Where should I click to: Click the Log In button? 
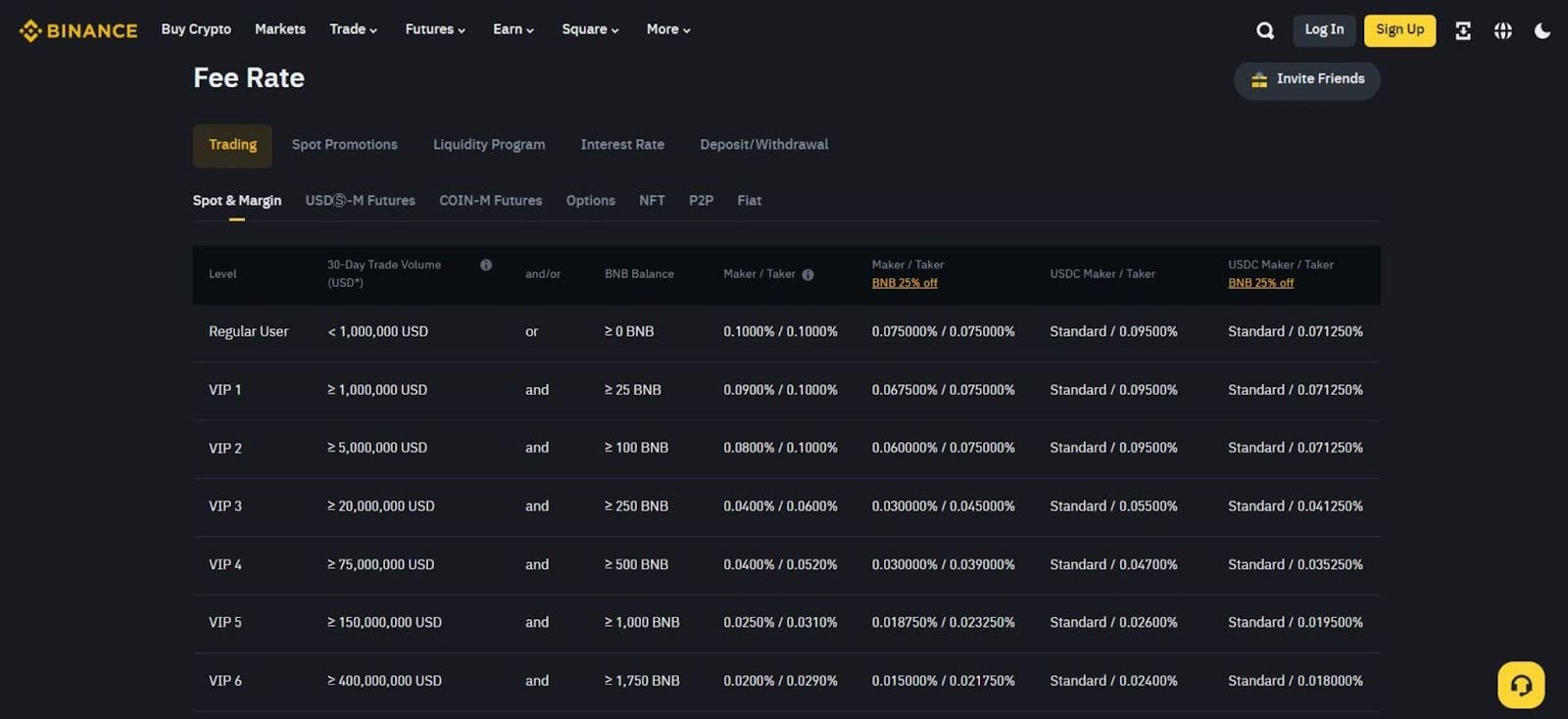click(x=1324, y=29)
